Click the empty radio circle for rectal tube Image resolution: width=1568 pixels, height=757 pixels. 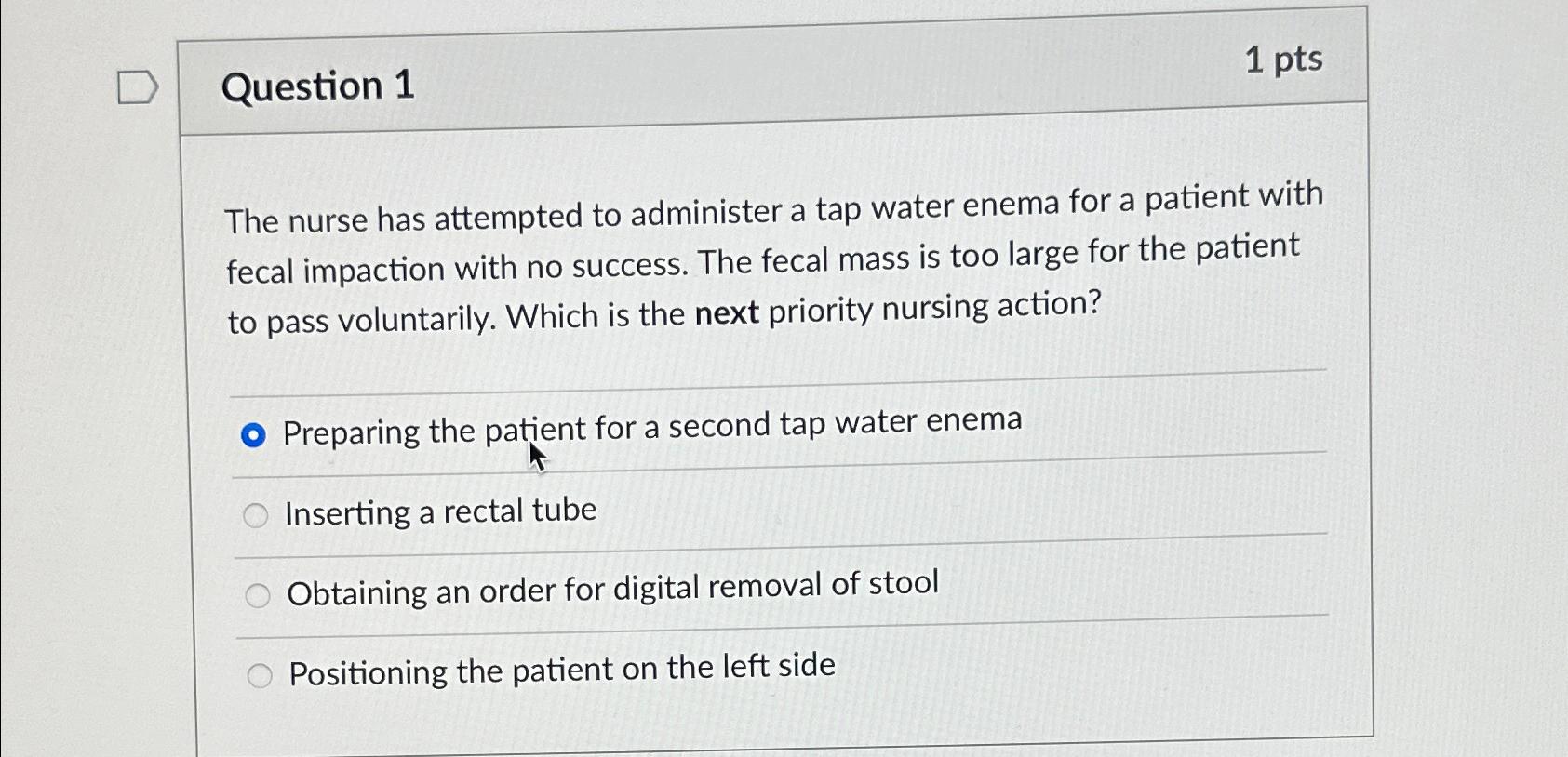point(255,514)
